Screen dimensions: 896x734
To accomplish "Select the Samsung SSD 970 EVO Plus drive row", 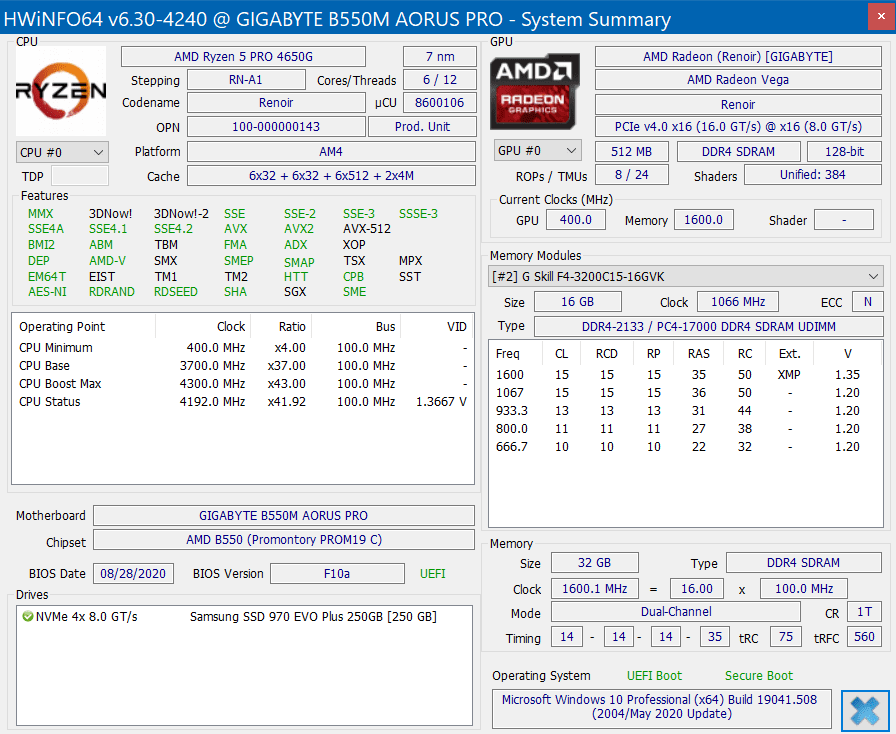I will click(x=244, y=617).
